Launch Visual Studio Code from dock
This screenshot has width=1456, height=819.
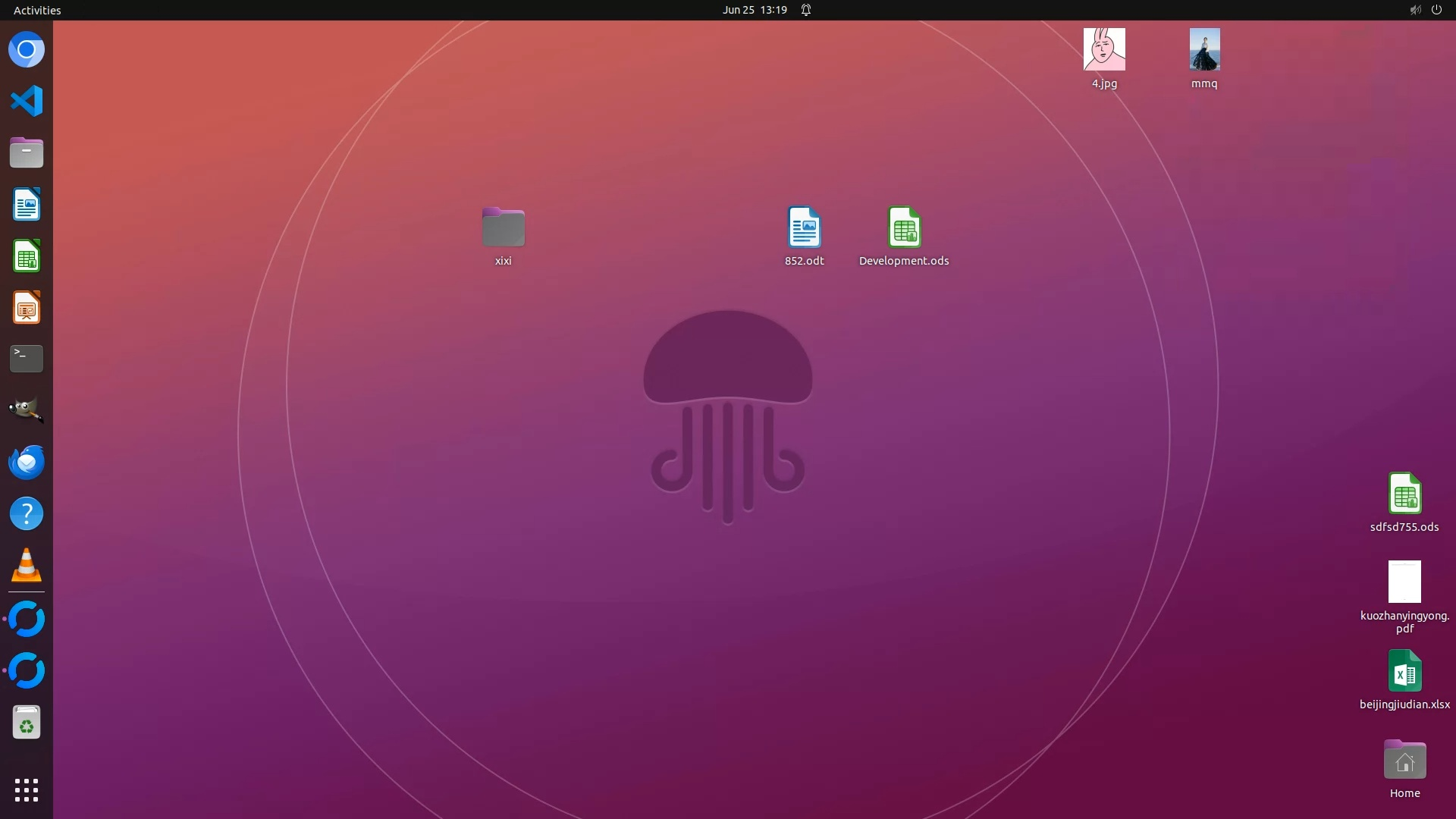click(27, 101)
